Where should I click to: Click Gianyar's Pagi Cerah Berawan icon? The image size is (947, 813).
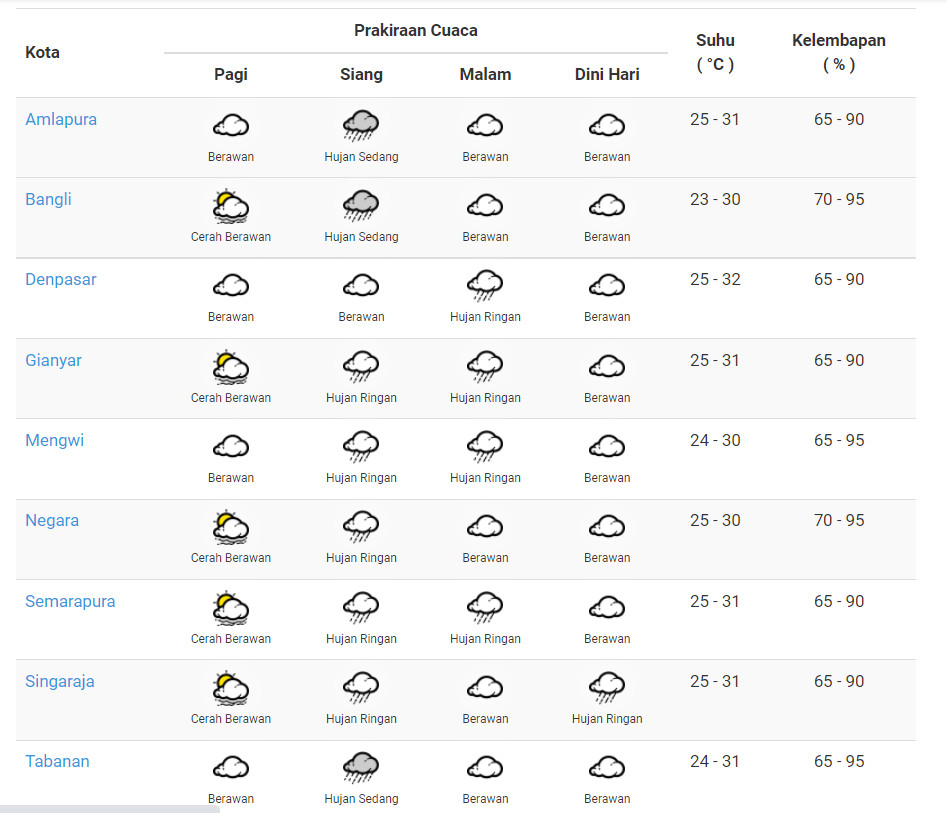point(231,367)
